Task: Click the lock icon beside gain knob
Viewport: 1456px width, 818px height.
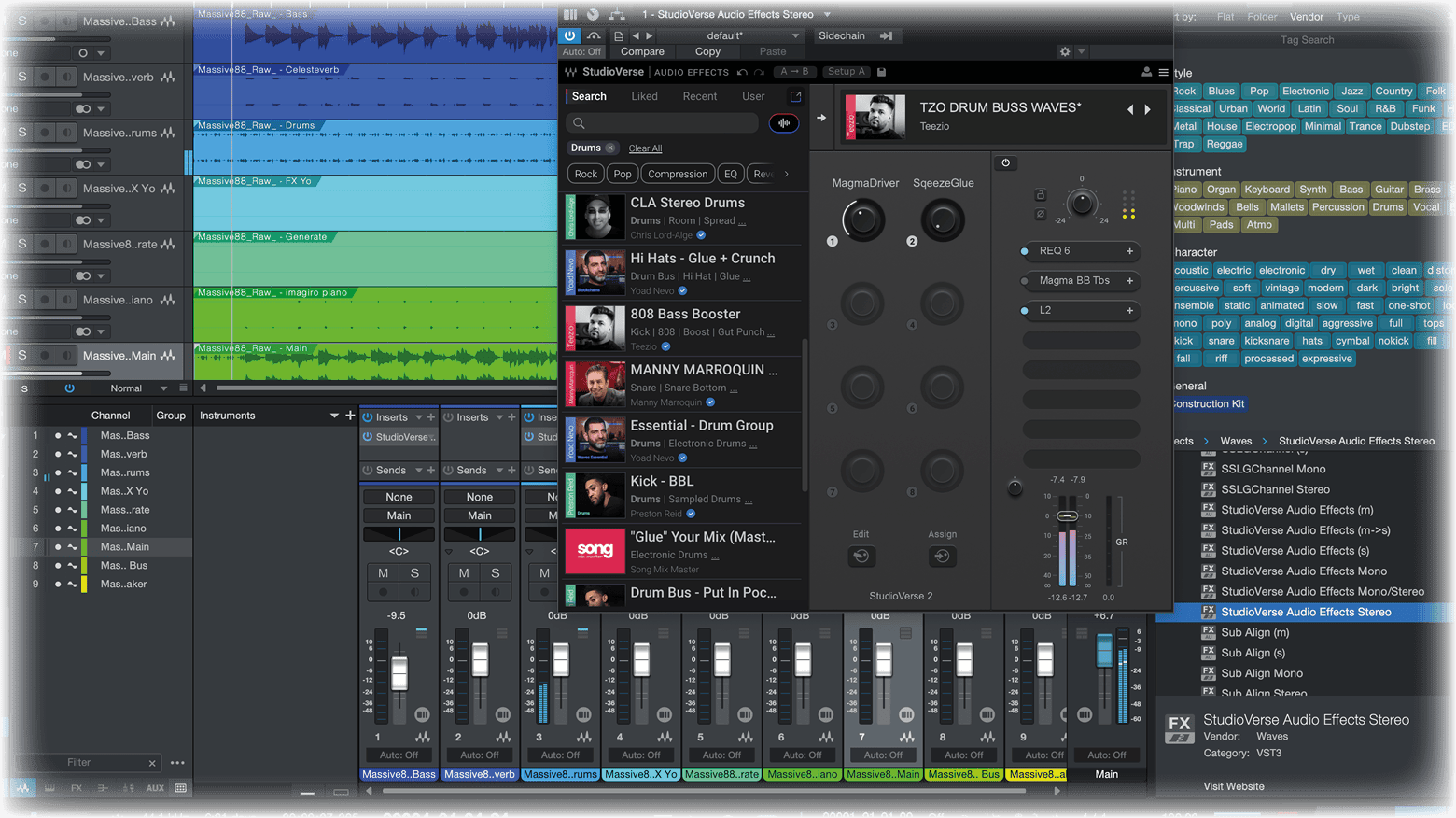Action: pyautogui.click(x=1040, y=195)
